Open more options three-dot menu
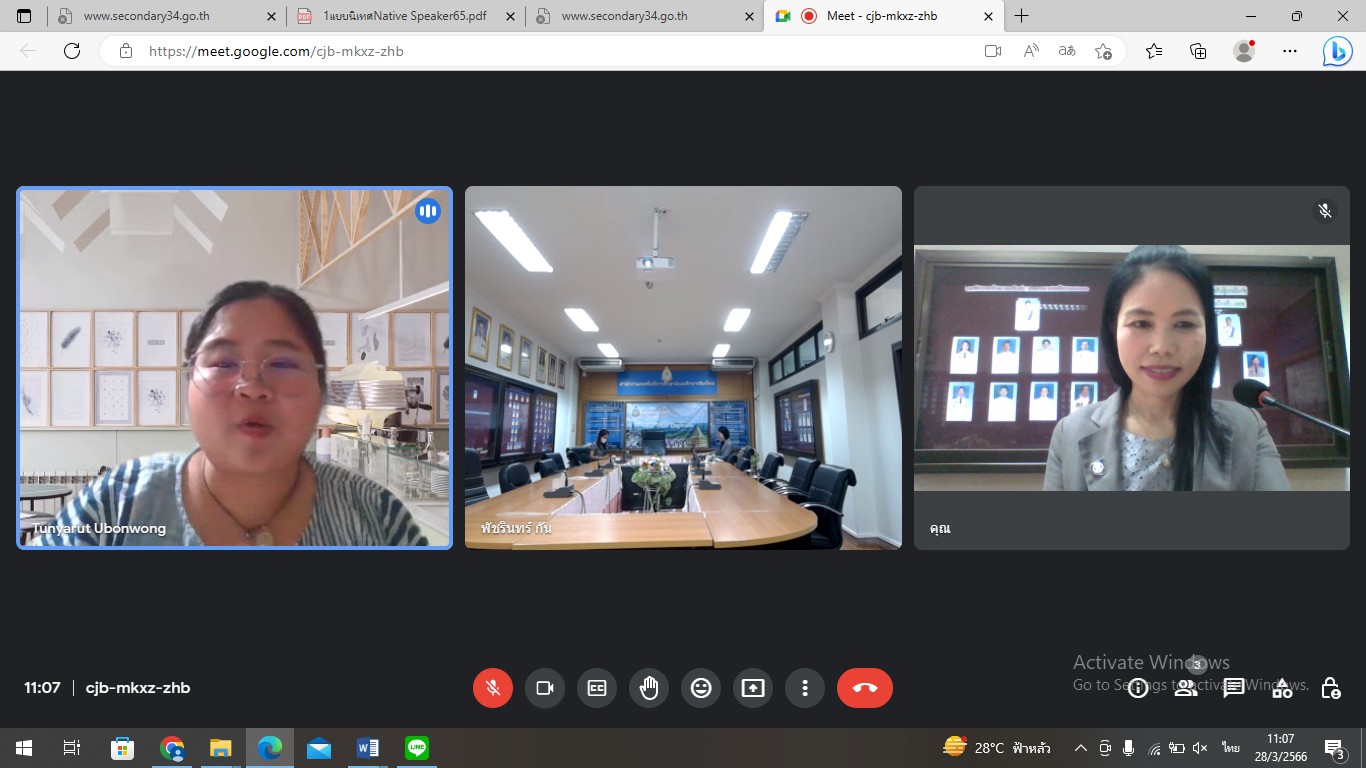This screenshot has width=1366, height=768. [804, 688]
